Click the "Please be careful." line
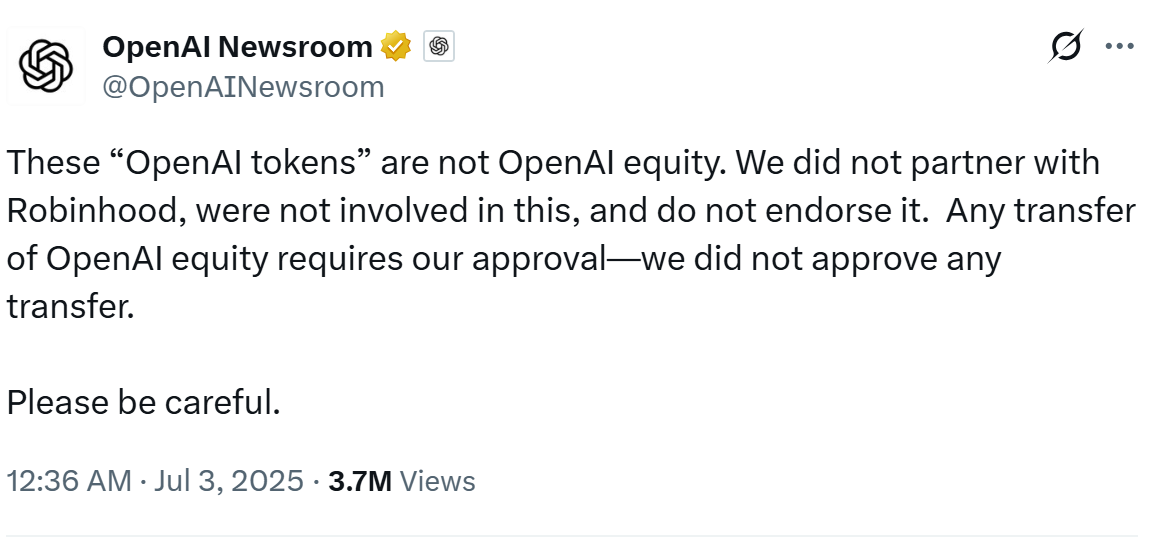1152x545 pixels. pyautogui.click(x=143, y=402)
